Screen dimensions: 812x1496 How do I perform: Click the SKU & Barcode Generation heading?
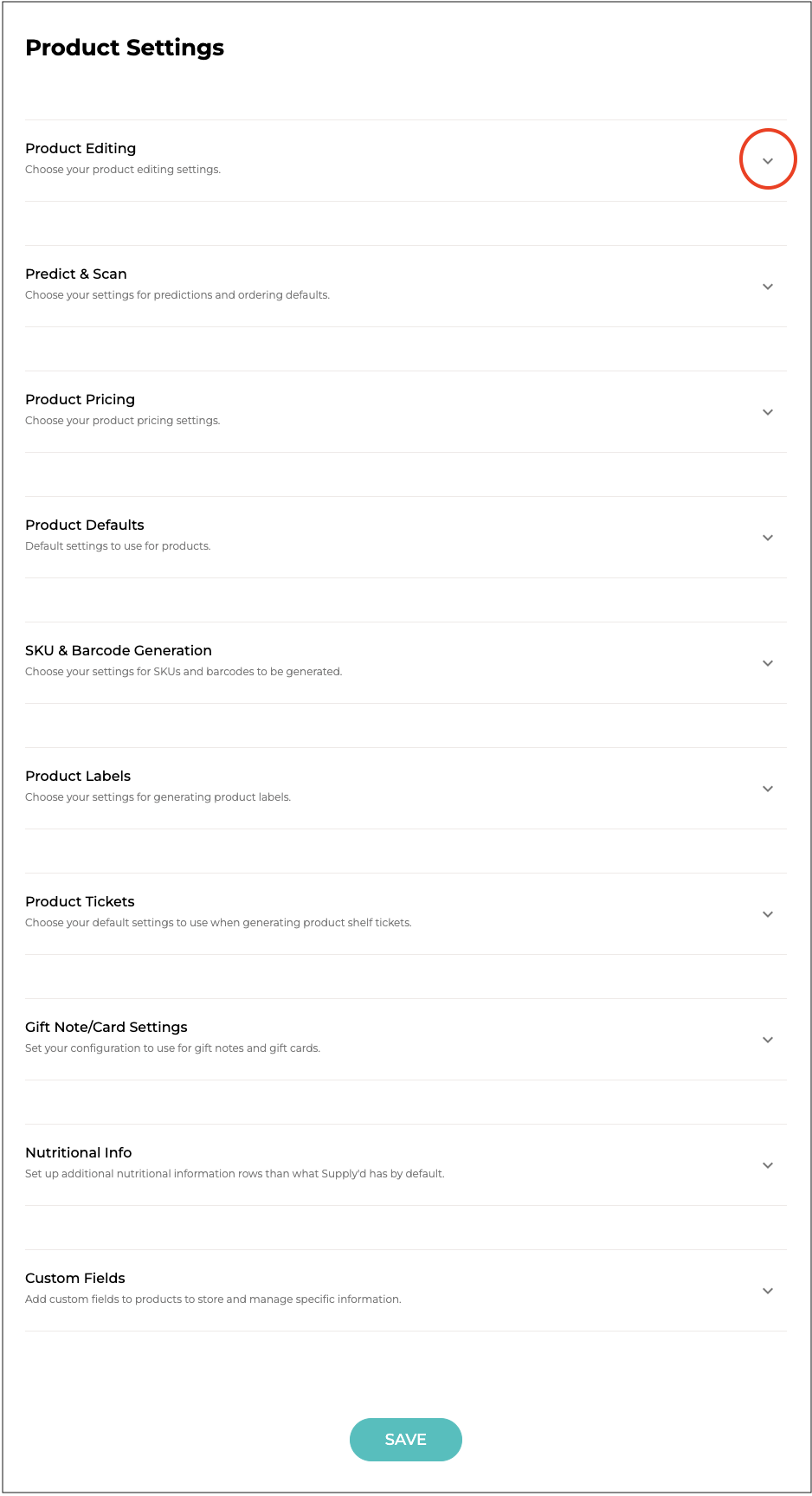[x=119, y=651]
